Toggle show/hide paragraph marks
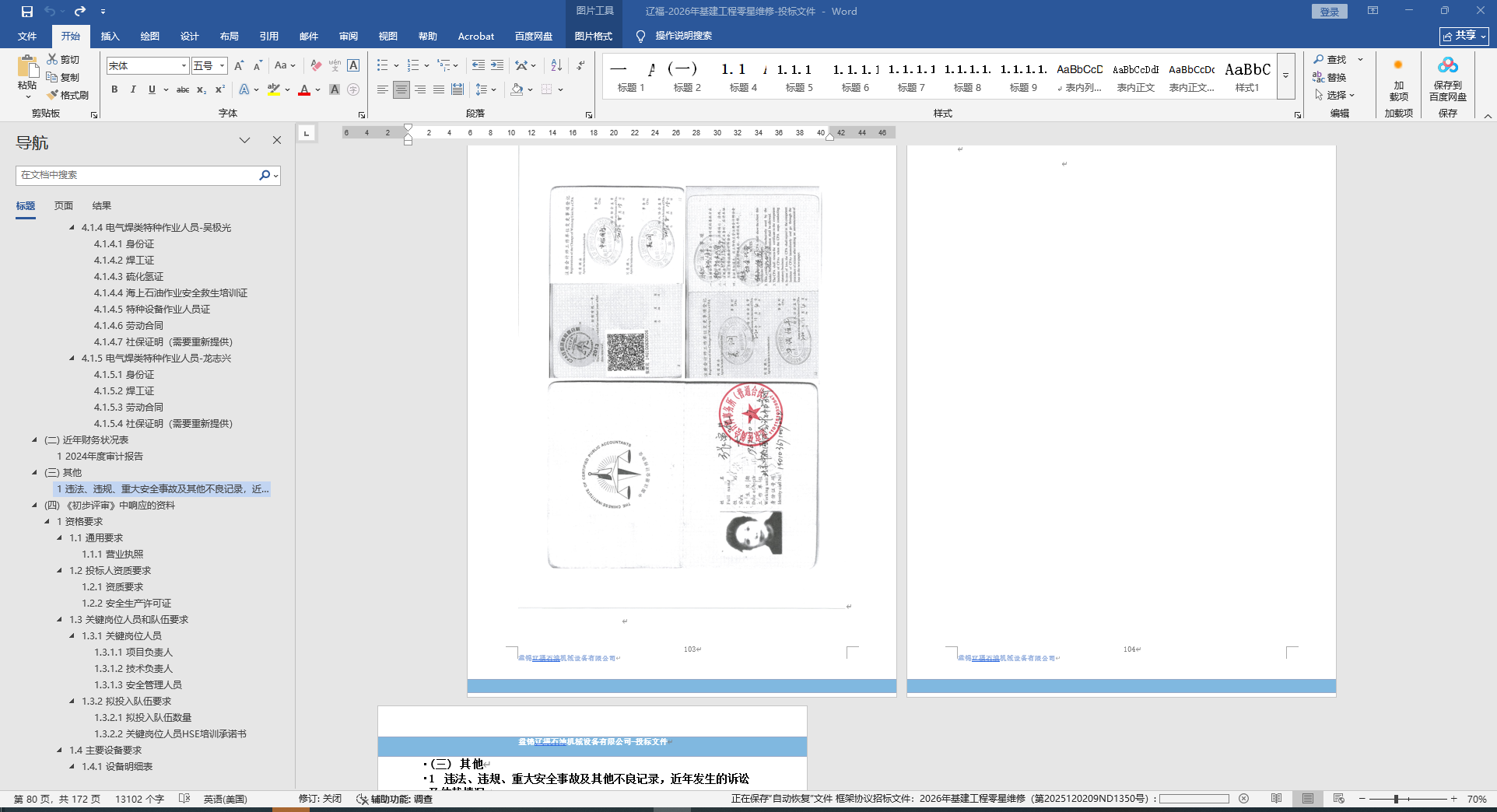The height and width of the screenshot is (812, 1497). 581,65
